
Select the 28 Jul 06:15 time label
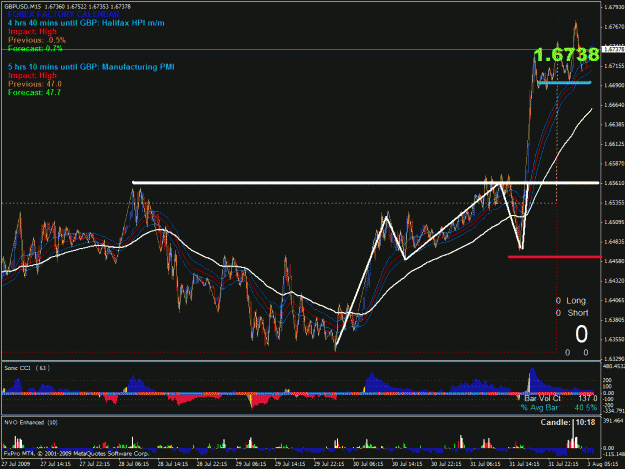pos(134,464)
